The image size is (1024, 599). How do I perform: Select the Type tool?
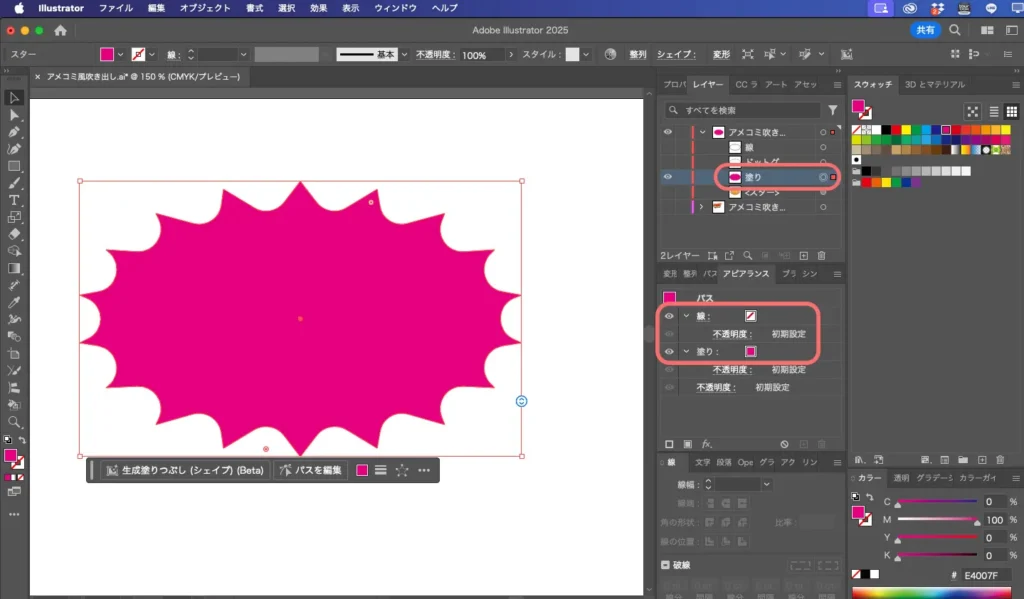(14, 200)
